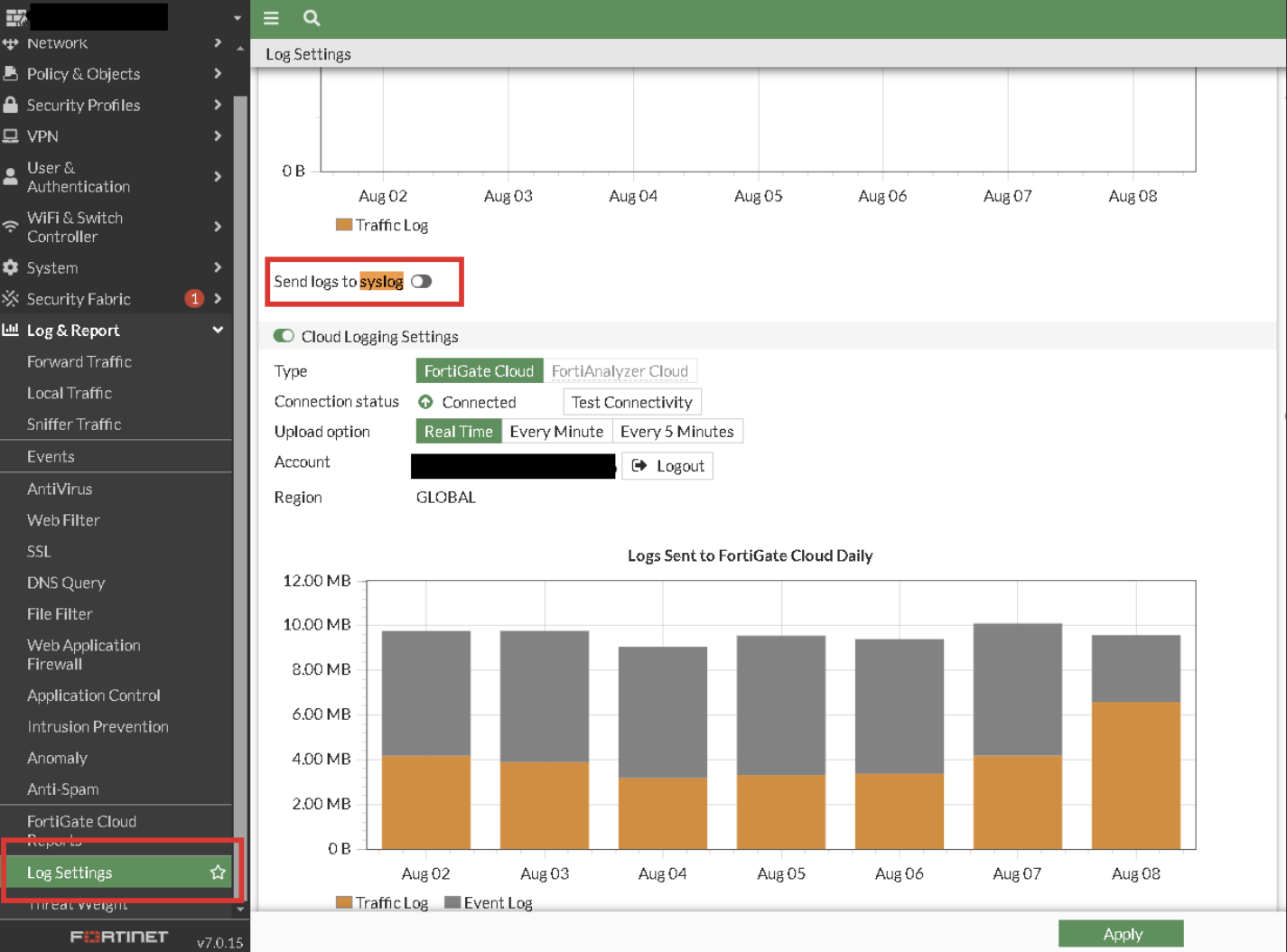Click the Event Log gray legend swatch

pyautogui.click(x=453, y=902)
